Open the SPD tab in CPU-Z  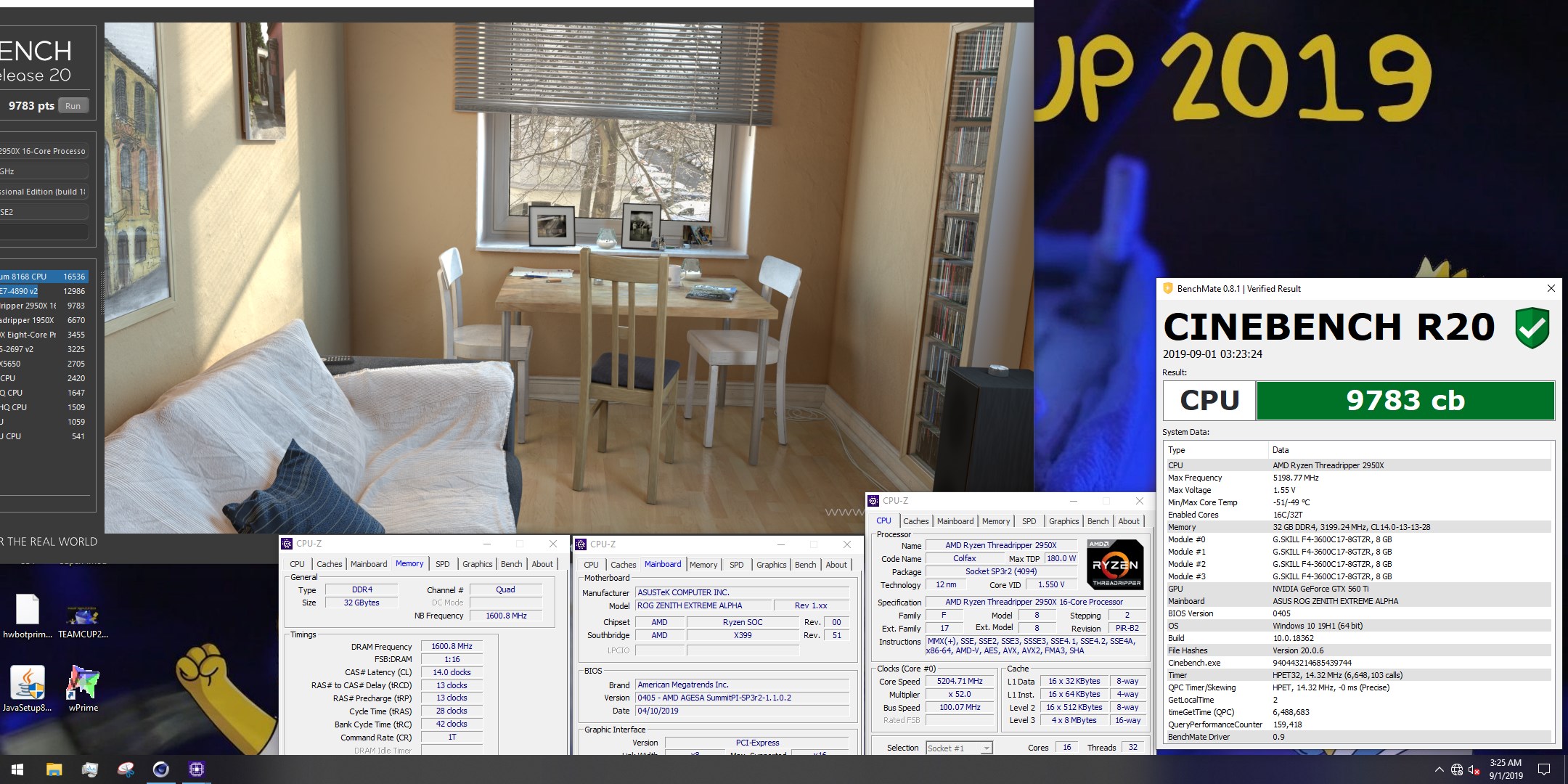[x=1029, y=520]
